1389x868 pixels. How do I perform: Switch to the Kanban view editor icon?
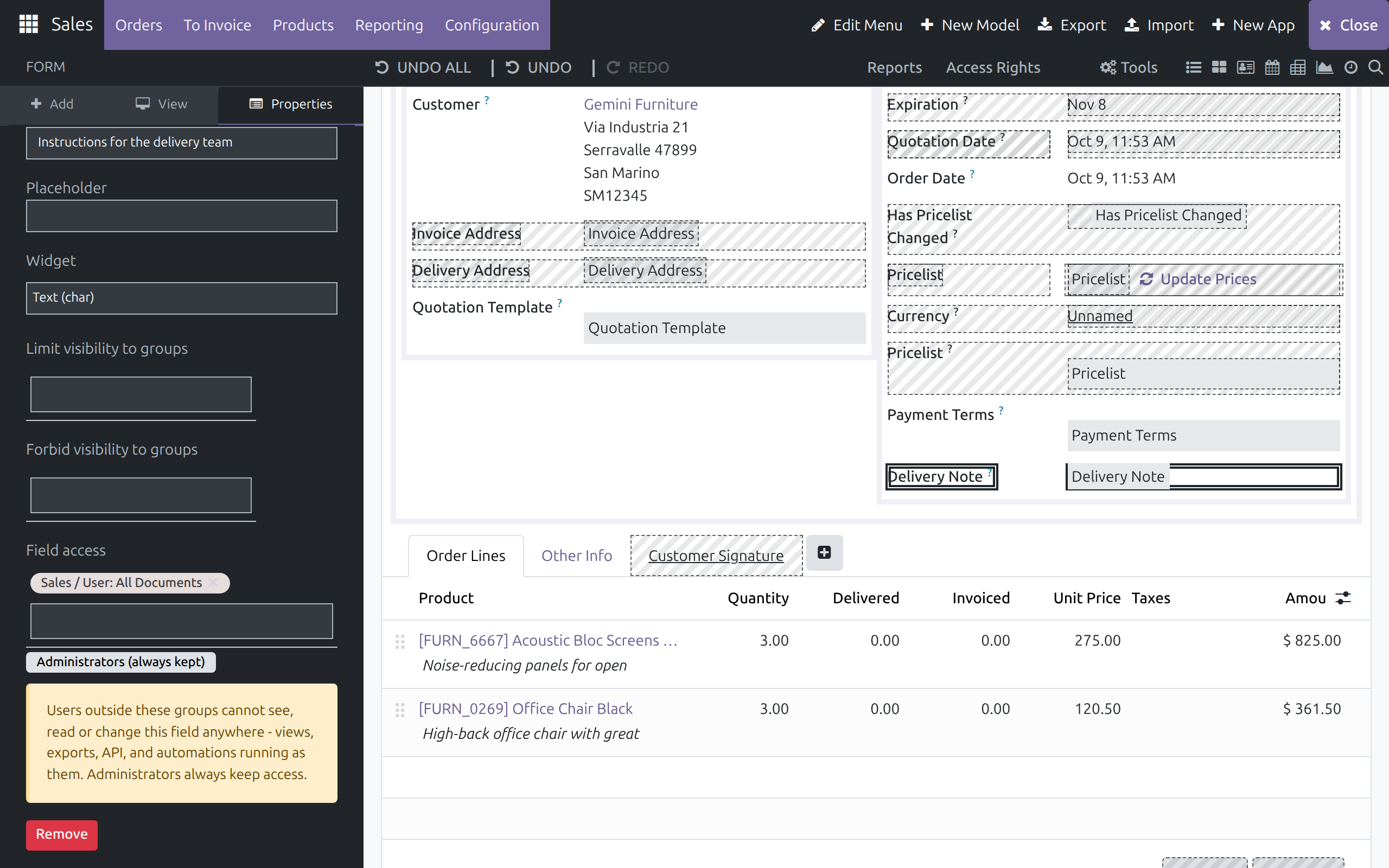click(x=1219, y=67)
